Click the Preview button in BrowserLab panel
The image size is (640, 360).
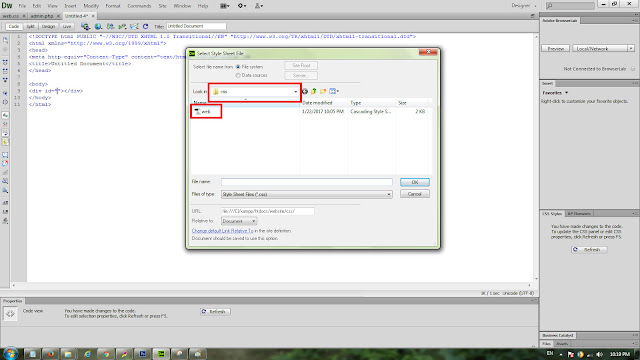pyautogui.click(x=556, y=49)
